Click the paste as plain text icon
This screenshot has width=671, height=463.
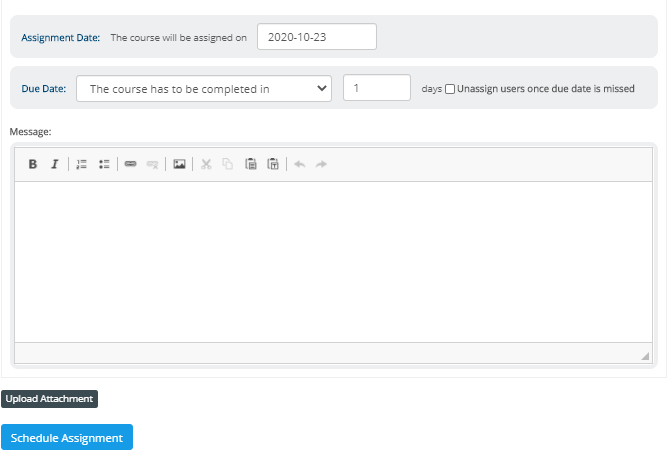pos(273,164)
